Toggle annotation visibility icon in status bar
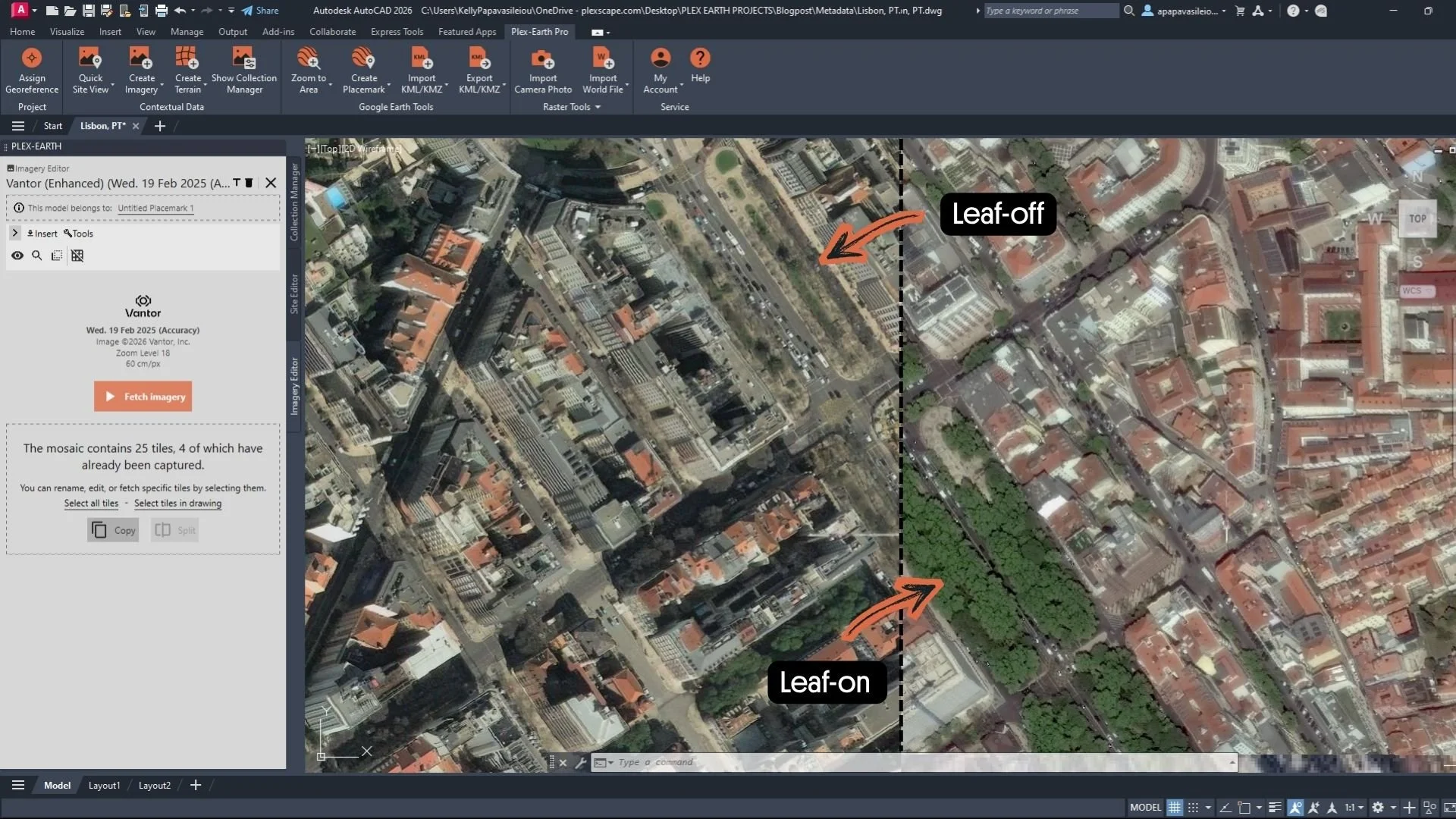This screenshot has height=819, width=1456. (1295, 808)
